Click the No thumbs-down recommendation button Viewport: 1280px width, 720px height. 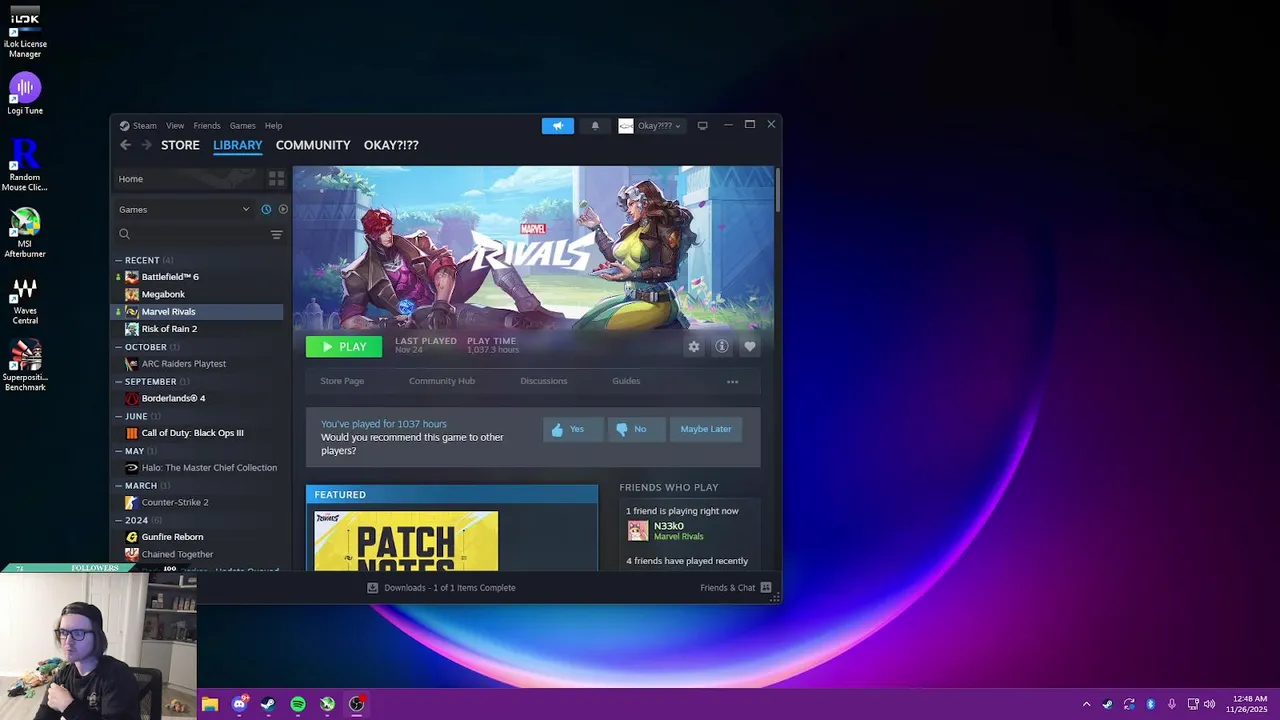(636, 429)
